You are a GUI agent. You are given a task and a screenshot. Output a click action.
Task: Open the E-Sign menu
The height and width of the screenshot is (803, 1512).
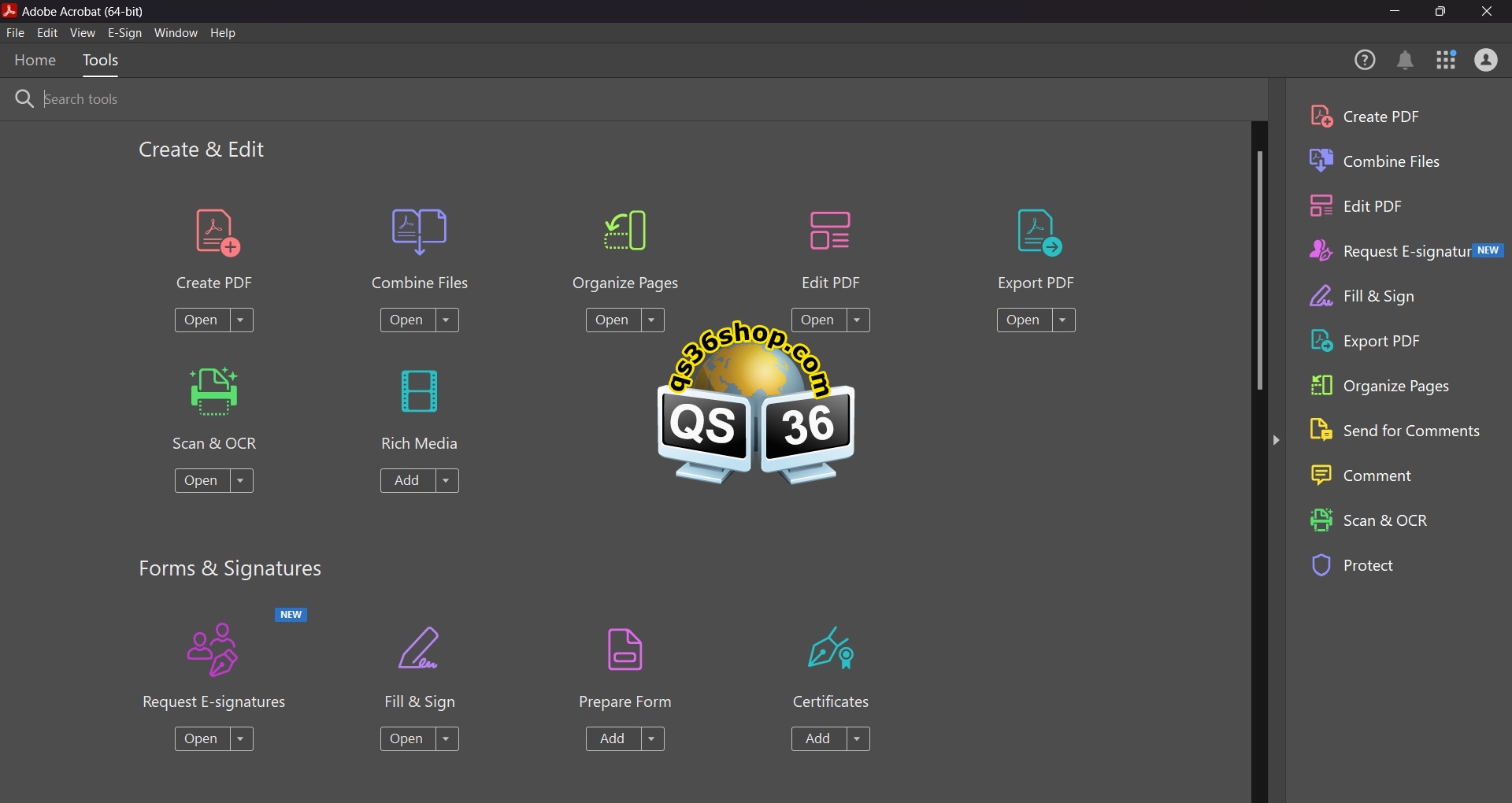[124, 33]
